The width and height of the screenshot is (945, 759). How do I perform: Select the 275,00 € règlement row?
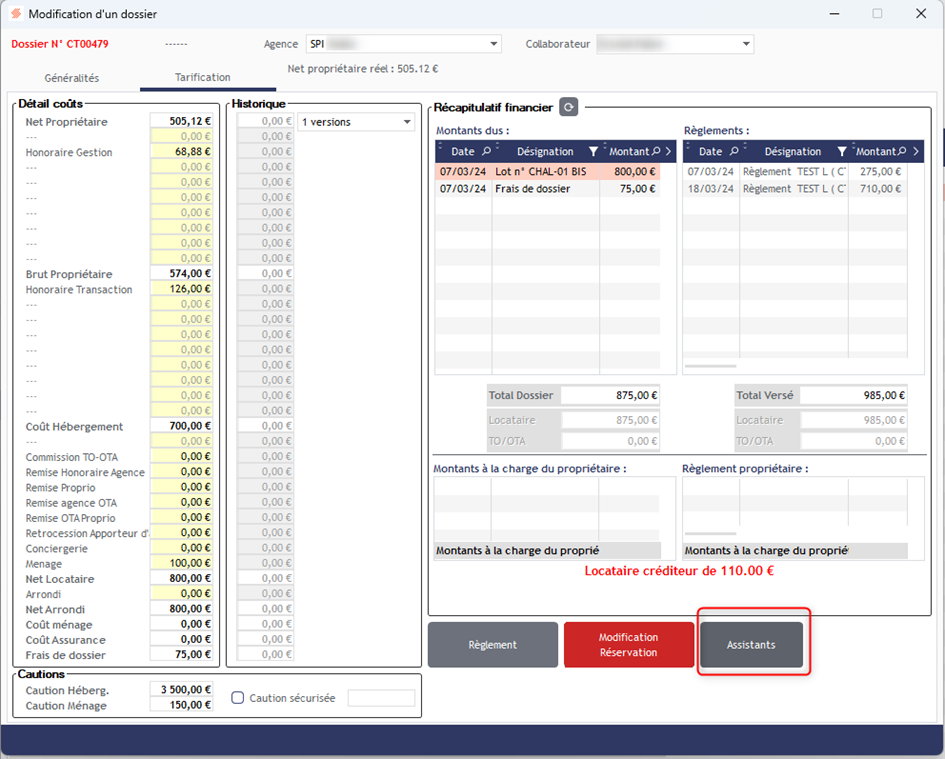795,171
